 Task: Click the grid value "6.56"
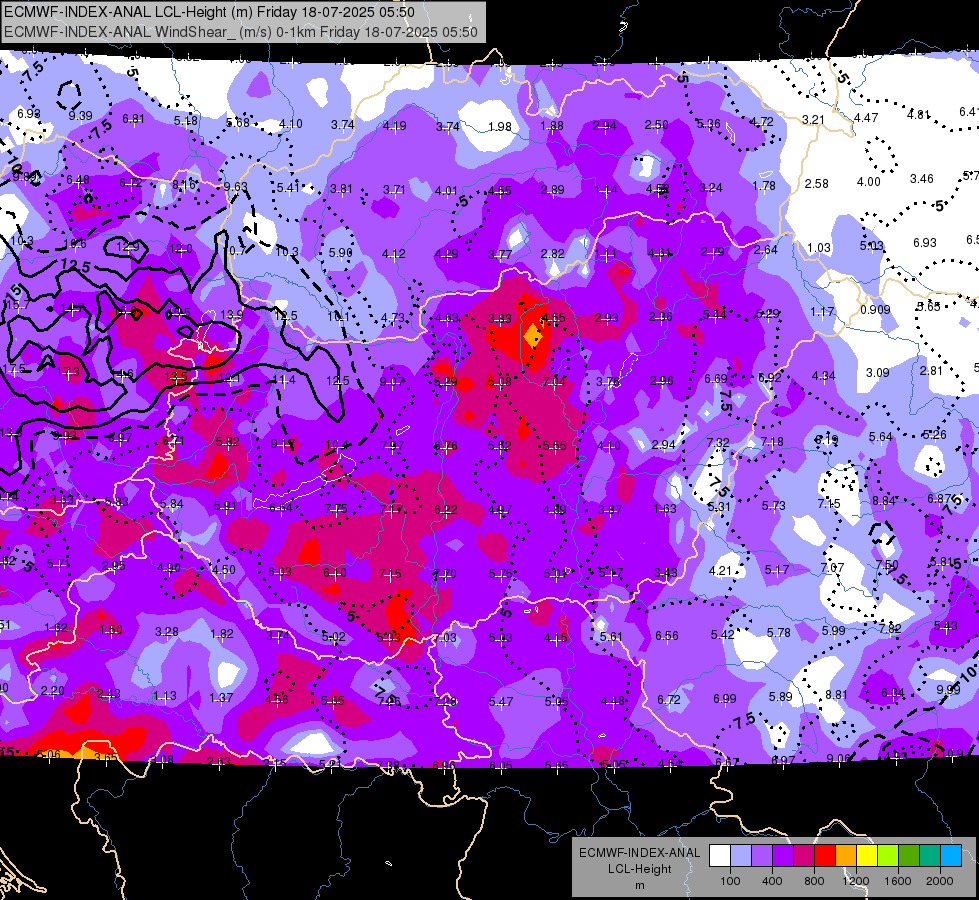(667, 636)
